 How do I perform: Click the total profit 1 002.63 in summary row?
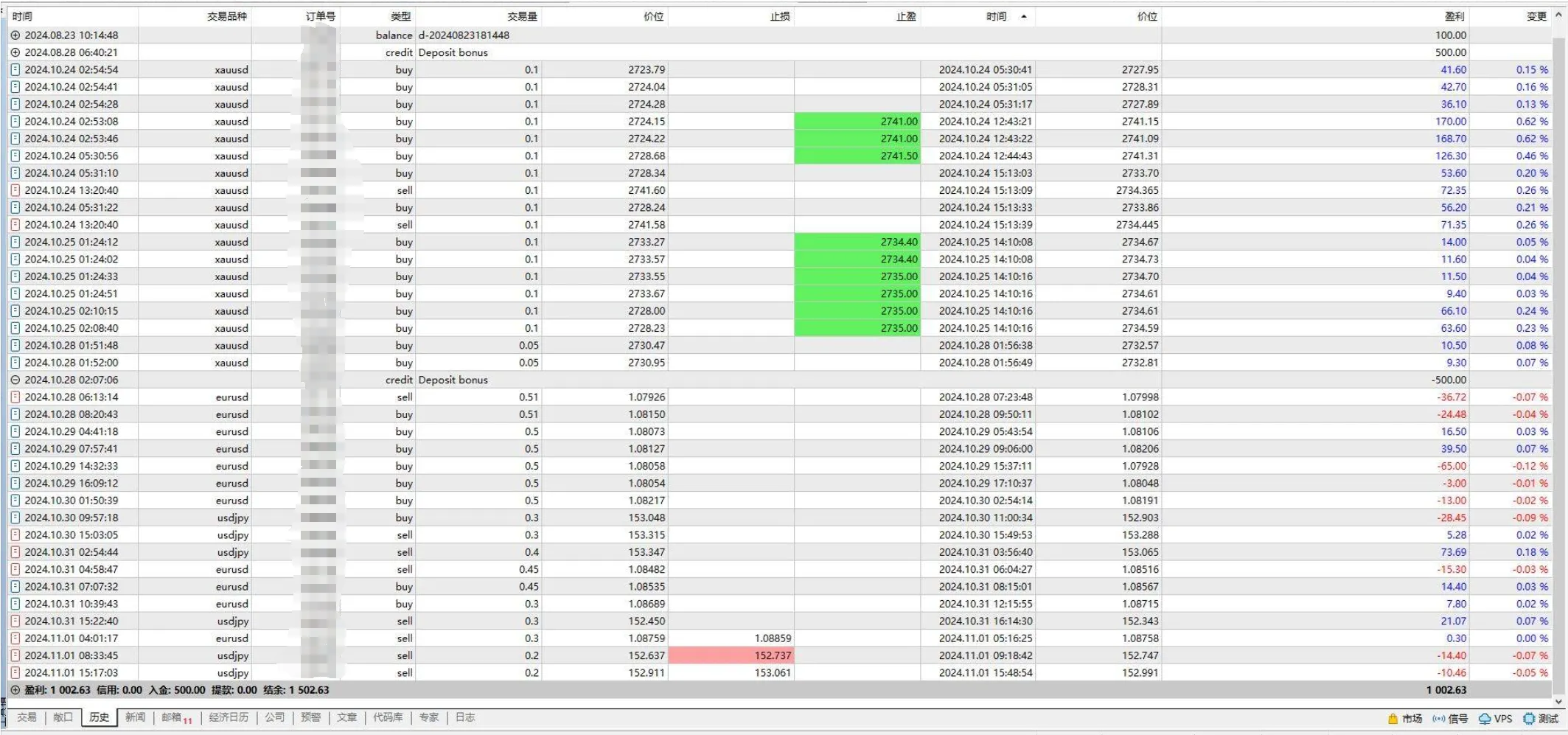(x=1446, y=690)
